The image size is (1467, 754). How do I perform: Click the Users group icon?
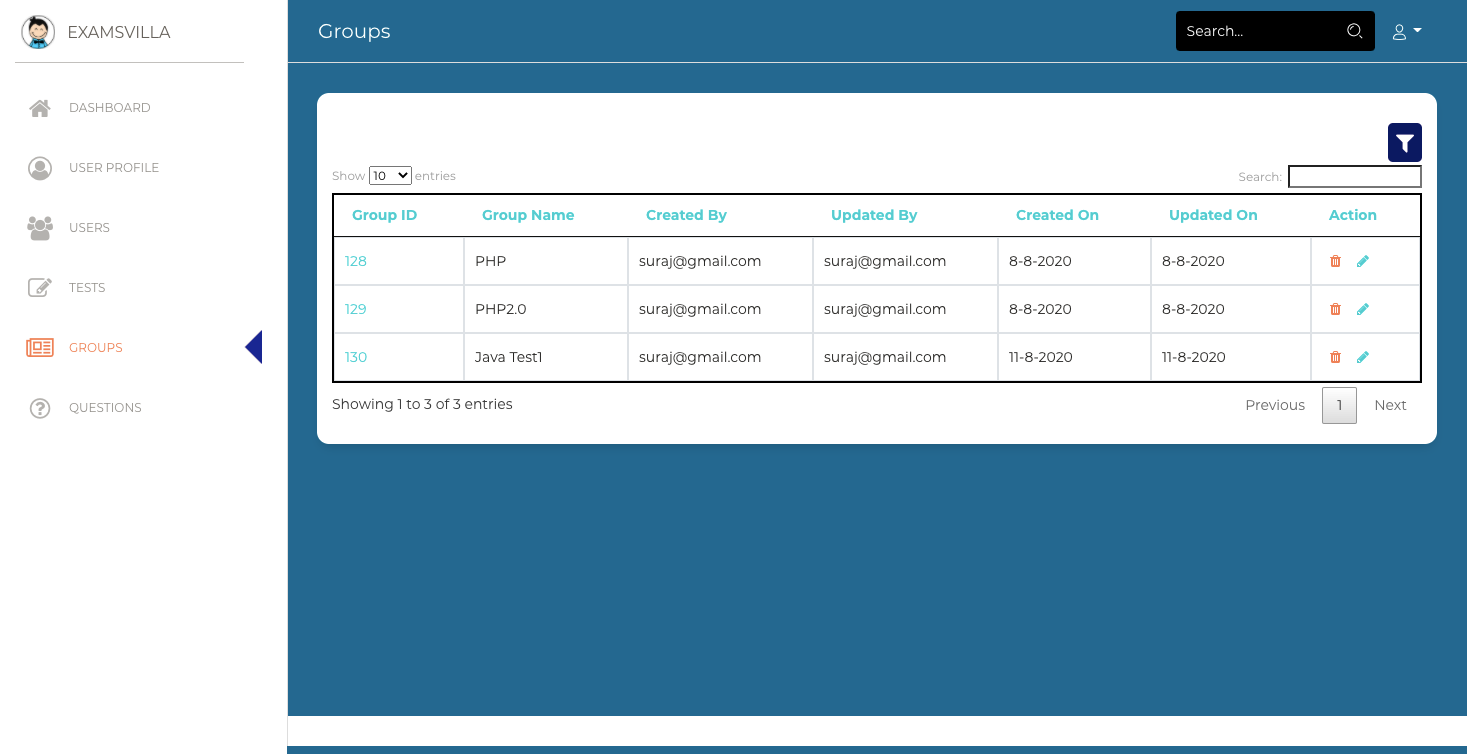point(40,228)
